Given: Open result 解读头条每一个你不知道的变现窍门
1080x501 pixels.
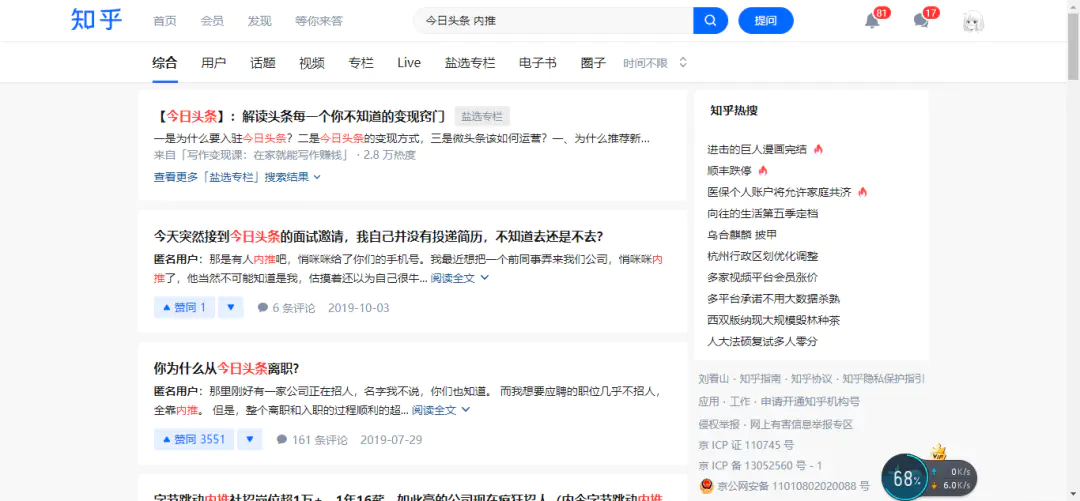Looking at the screenshot, I should click(x=299, y=116).
